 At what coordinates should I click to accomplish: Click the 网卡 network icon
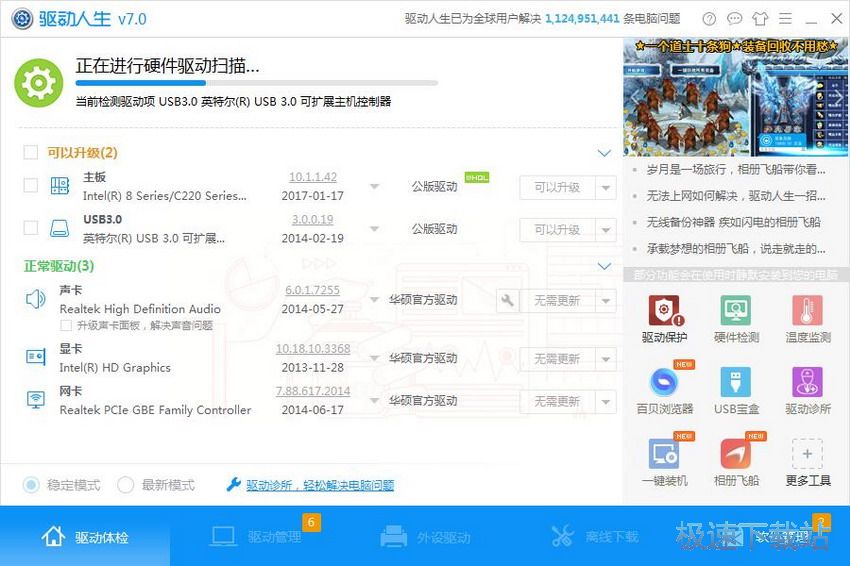tap(36, 400)
